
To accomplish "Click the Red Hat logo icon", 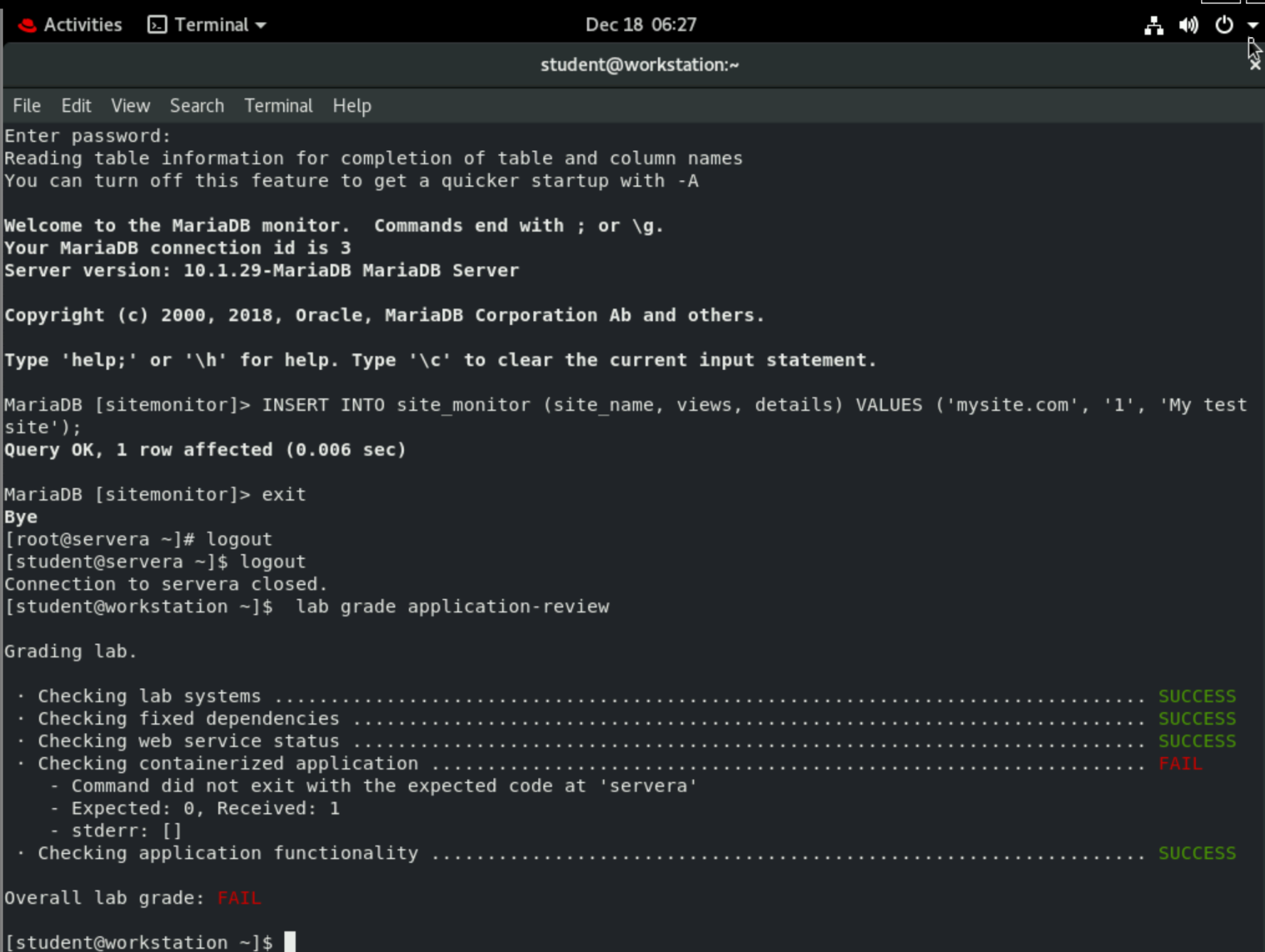I will tap(27, 26).
